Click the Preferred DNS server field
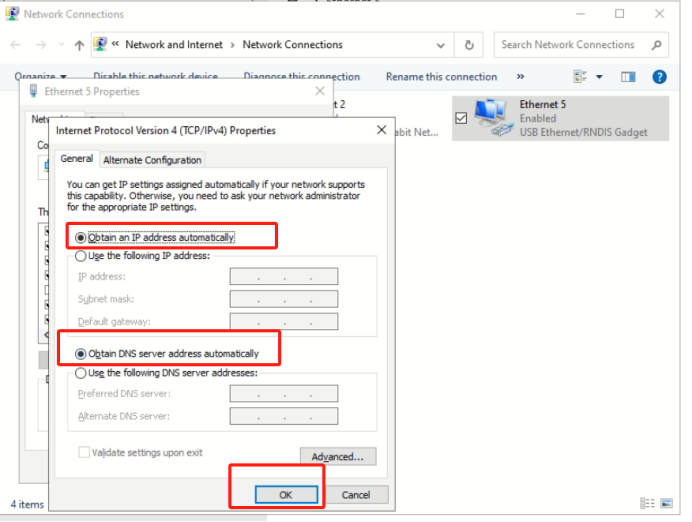Viewport: 692px width, 522px height. click(284, 394)
